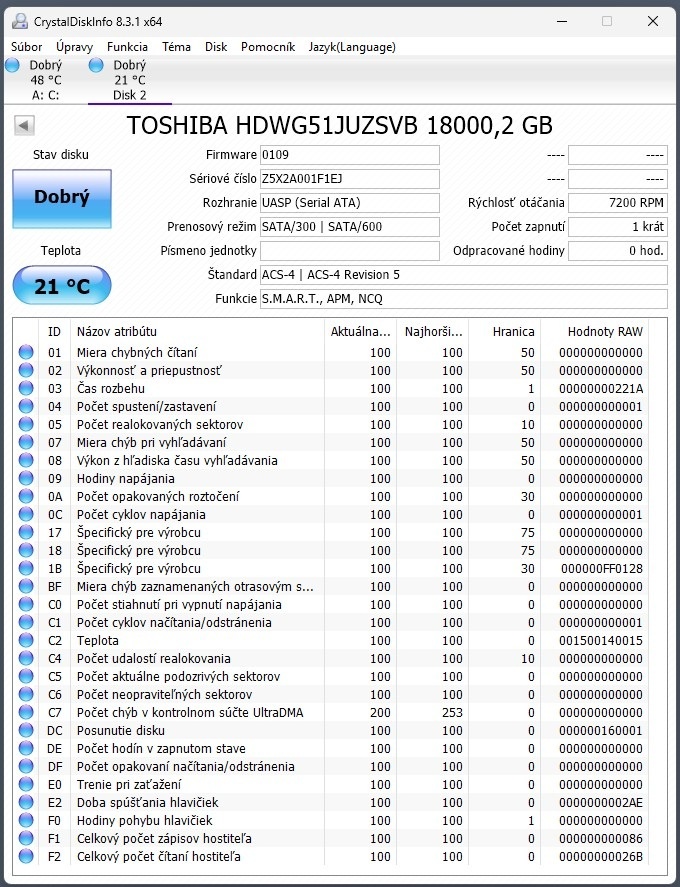Viewport: 680px width, 887px height.
Task: Click the Odpracované hodiny value 0 hod.
Action: (x=618, y=251)
